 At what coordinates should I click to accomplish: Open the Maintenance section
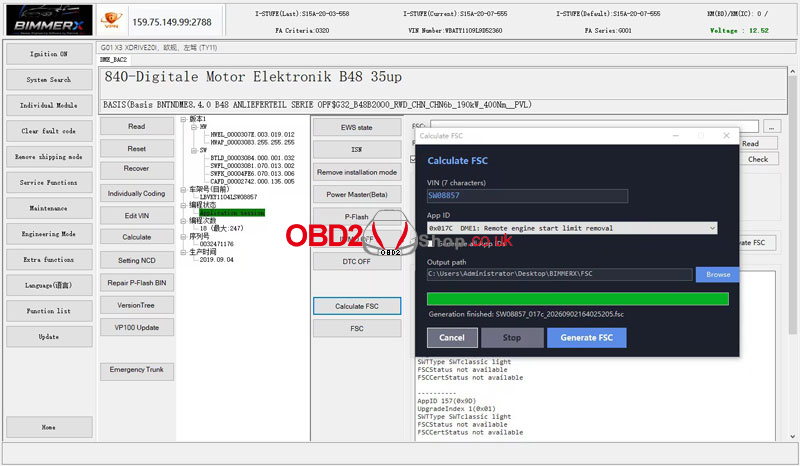49,208
